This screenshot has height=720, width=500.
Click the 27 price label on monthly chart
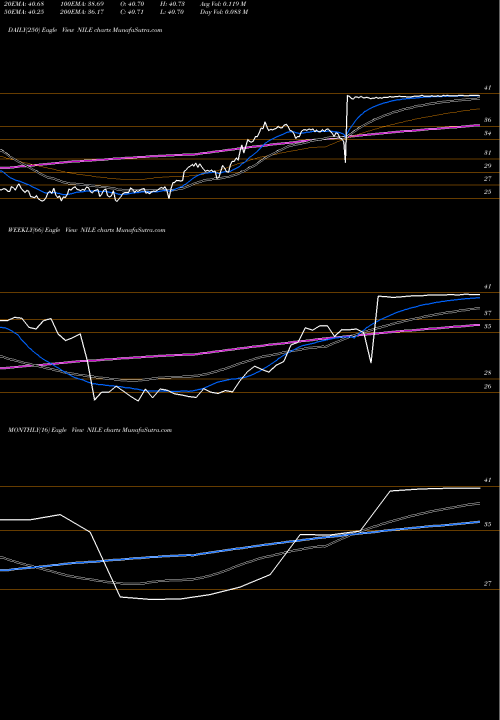click(x=488, y=584)
